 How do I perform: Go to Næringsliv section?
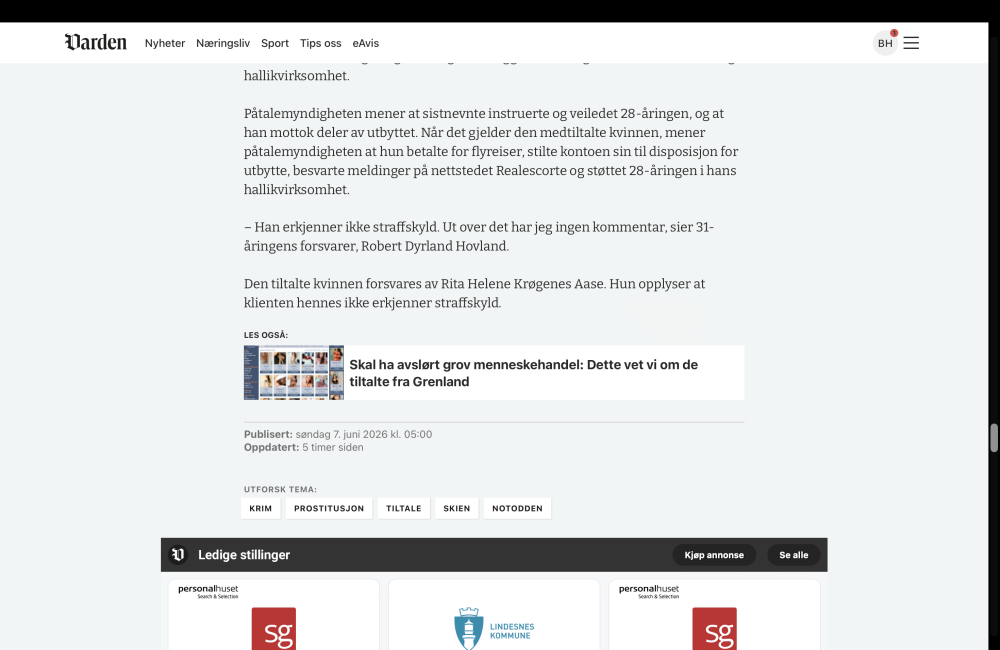click(x=223, y=43)
